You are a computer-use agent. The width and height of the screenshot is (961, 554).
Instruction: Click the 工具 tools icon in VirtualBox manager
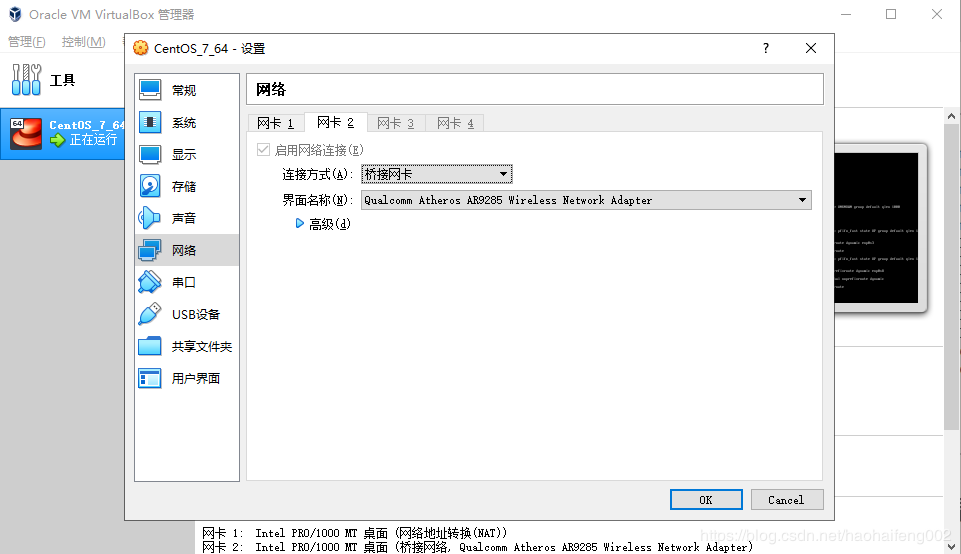[26, 80]
